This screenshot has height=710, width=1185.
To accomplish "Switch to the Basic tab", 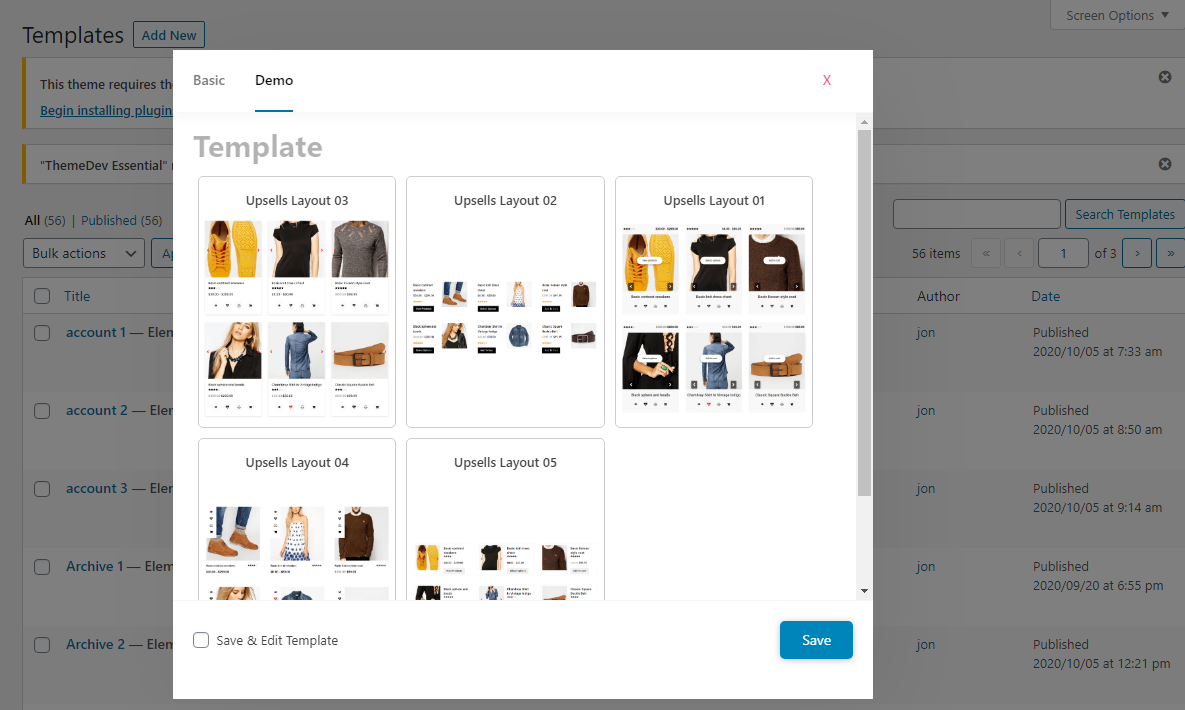I will tap(209, 80).
